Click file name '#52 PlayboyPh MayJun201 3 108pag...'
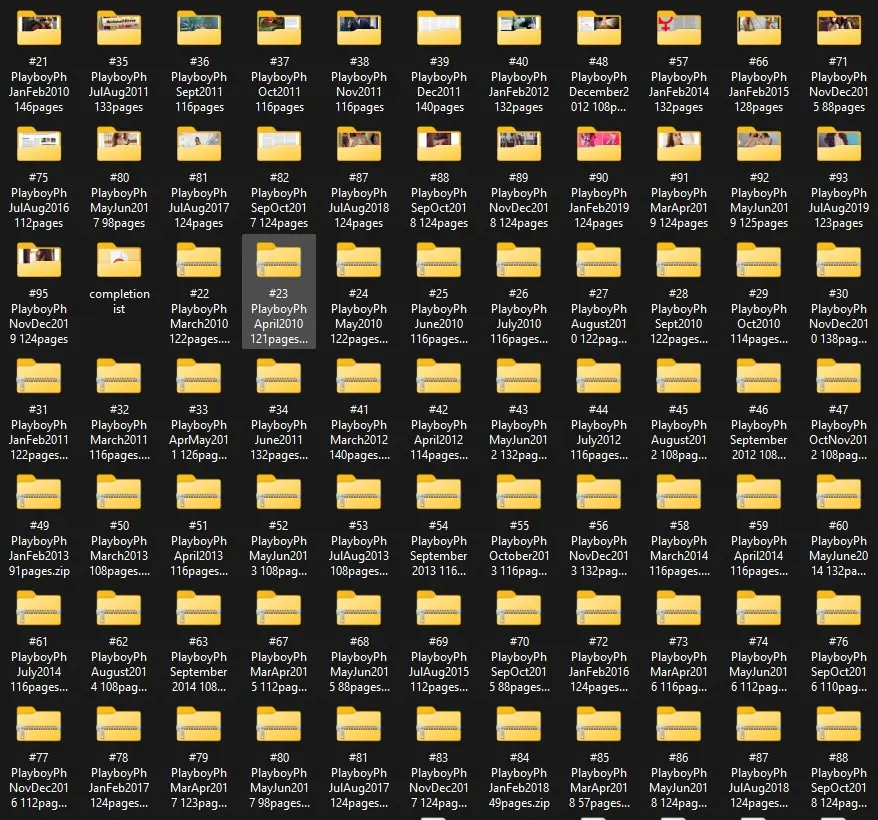Viewport: 878px width, 820px height. [279, 548]
